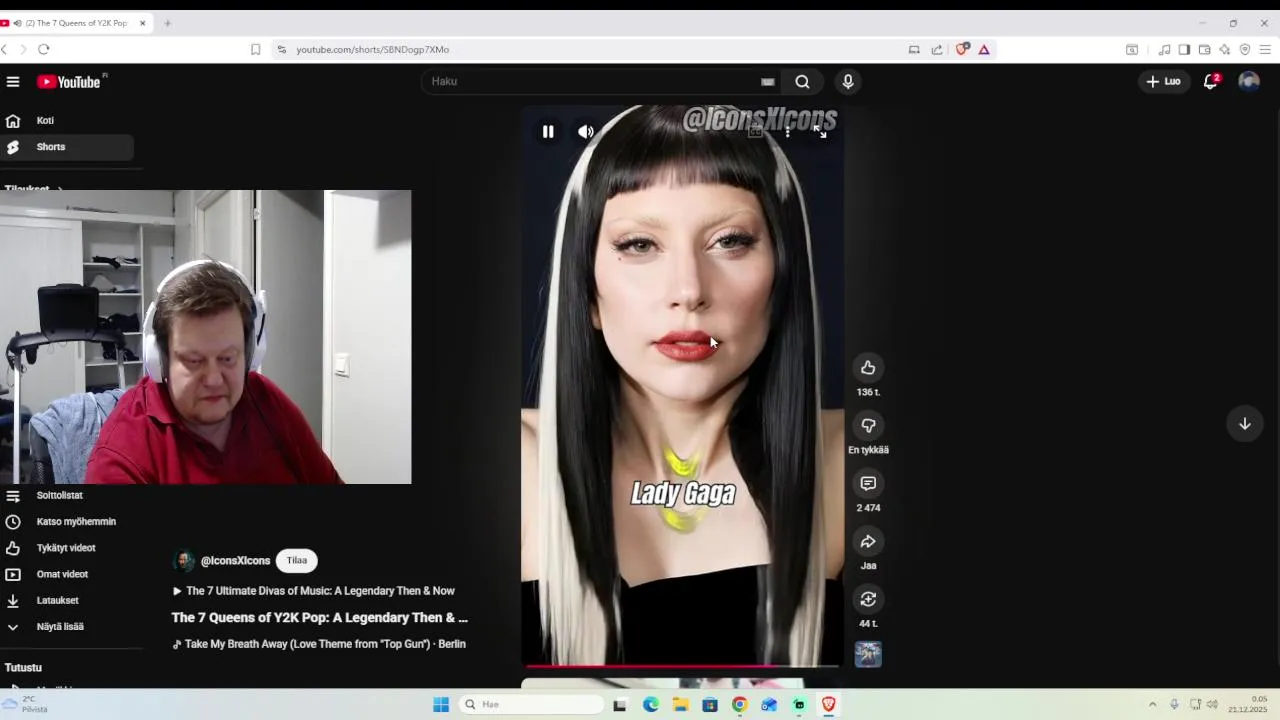Click the URL youtube.com/shorts address field
This screenshot has width=1280, height=720.
click(372, 49)
